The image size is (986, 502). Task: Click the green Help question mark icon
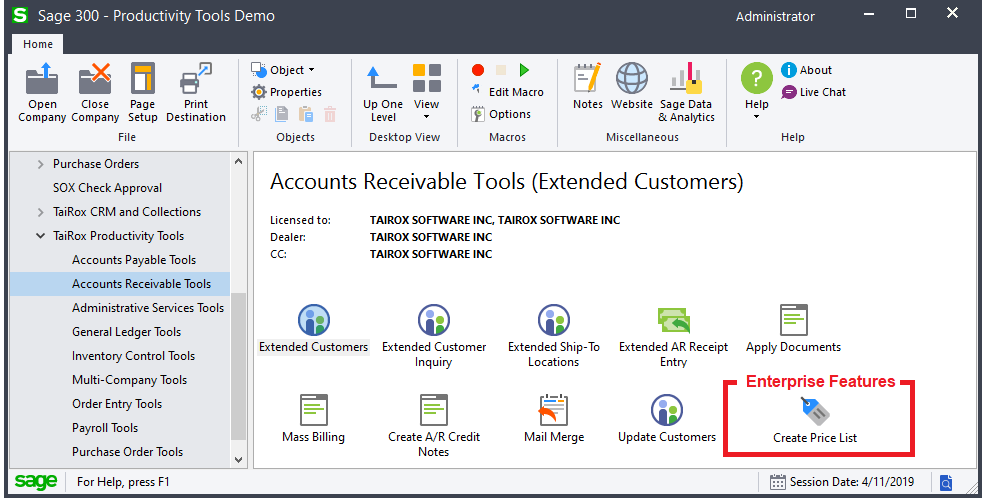756,78
